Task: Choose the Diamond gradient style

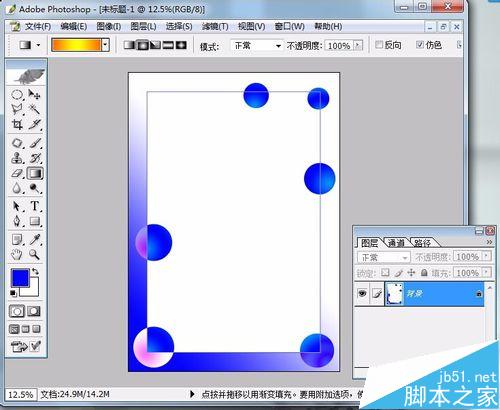Action: (181, 45)
